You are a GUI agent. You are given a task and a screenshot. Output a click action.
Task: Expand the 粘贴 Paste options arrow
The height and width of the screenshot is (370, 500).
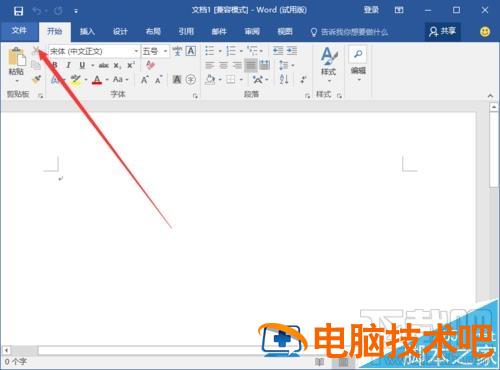pos(17,81)
